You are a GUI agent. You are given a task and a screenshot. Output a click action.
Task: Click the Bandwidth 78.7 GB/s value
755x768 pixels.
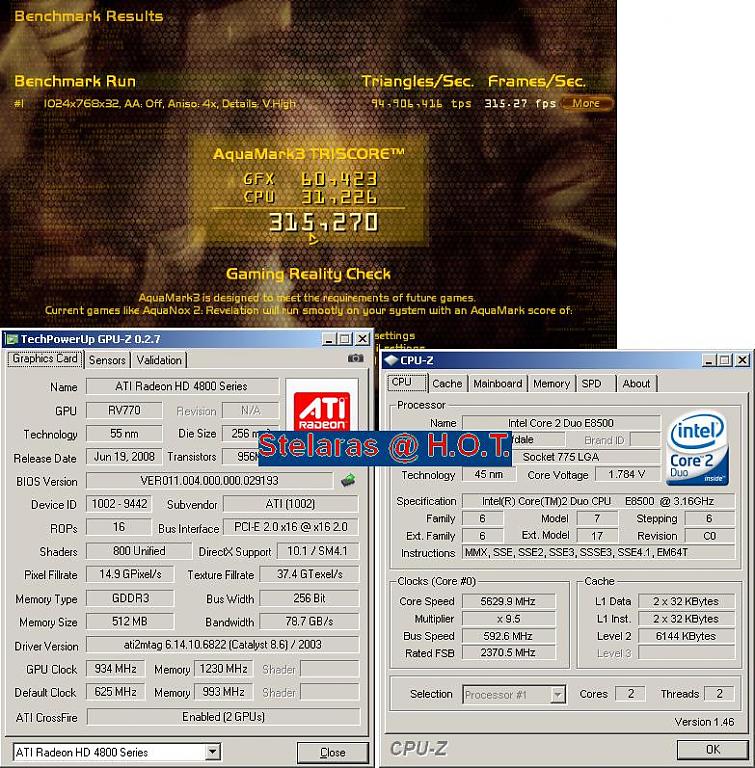coord(309,622)
